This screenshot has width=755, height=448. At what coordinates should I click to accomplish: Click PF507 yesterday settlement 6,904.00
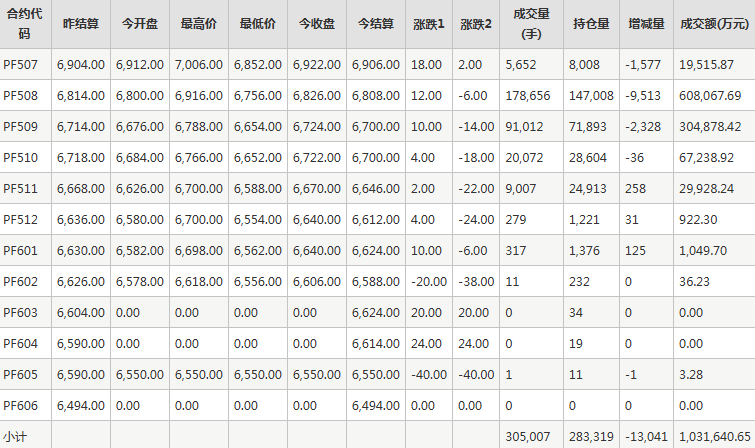[81, 65]
